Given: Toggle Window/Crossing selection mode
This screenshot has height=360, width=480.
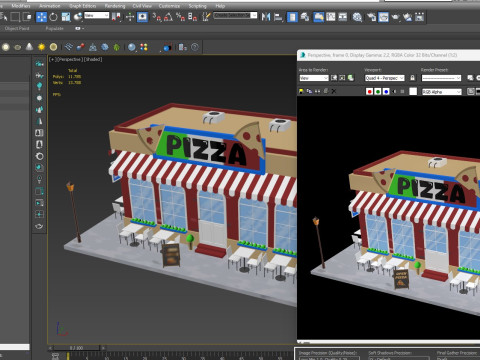Looking at the screenshot, I should click(27, 17).
